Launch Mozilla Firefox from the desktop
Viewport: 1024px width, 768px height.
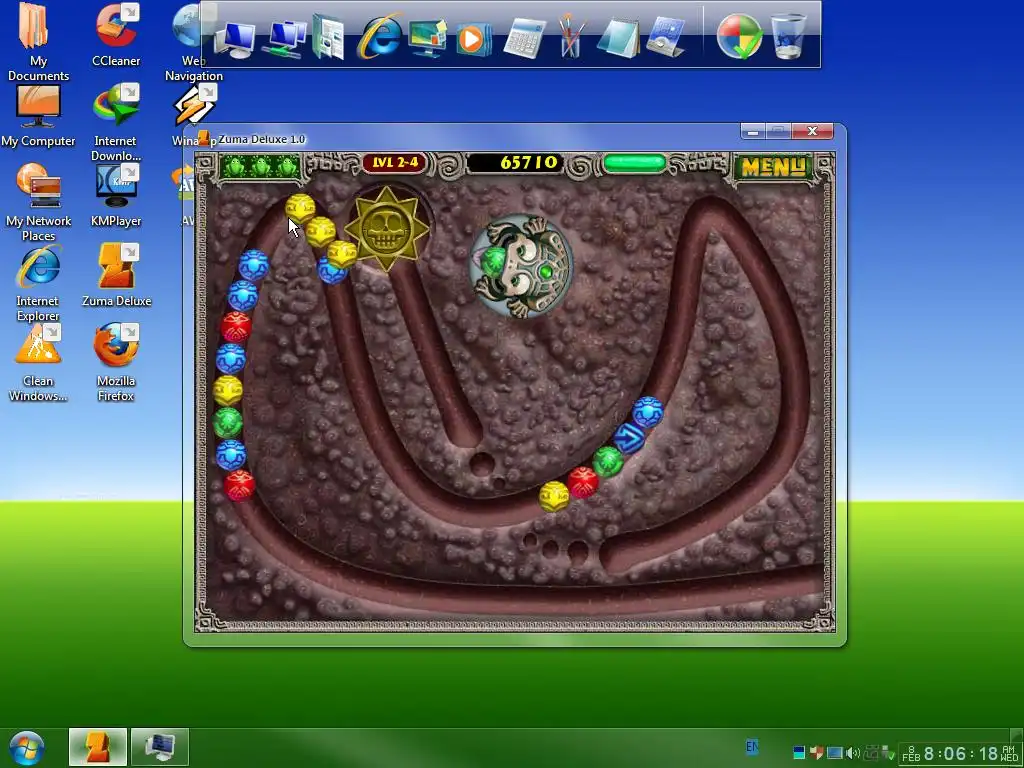[116, 363]
